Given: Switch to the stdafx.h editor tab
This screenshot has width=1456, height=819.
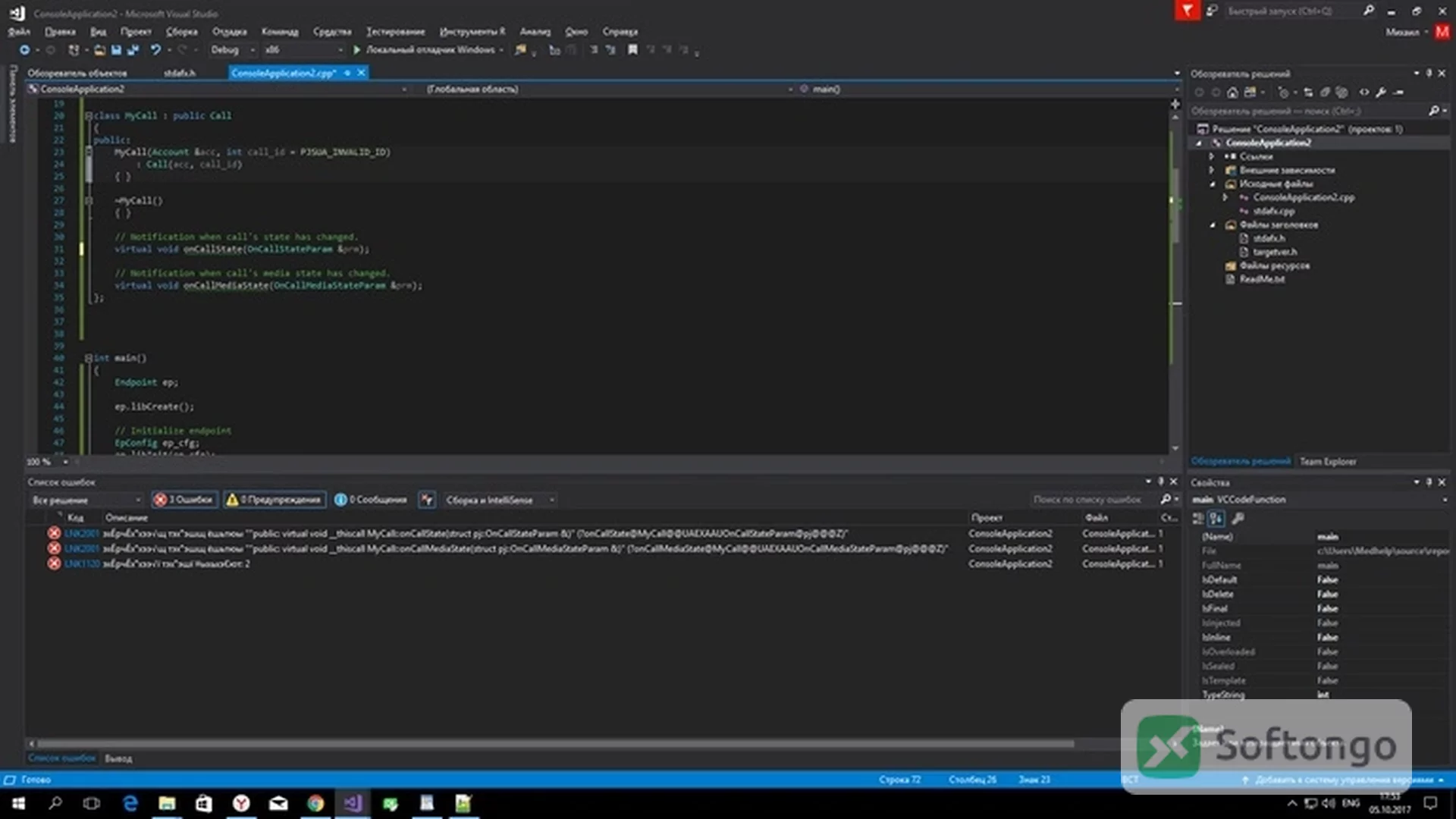Looking at the screenshot, I should click(x=180, y=73).
